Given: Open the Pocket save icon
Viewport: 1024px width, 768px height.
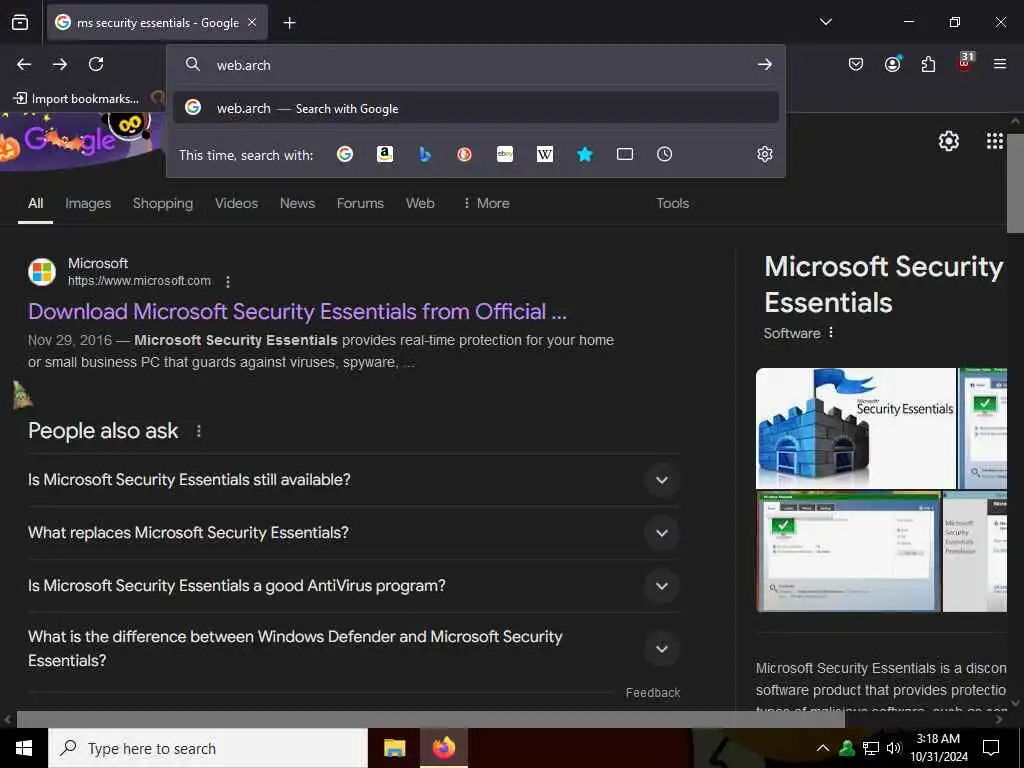Looking at the screenshot, I should click(x=856, y=64).
